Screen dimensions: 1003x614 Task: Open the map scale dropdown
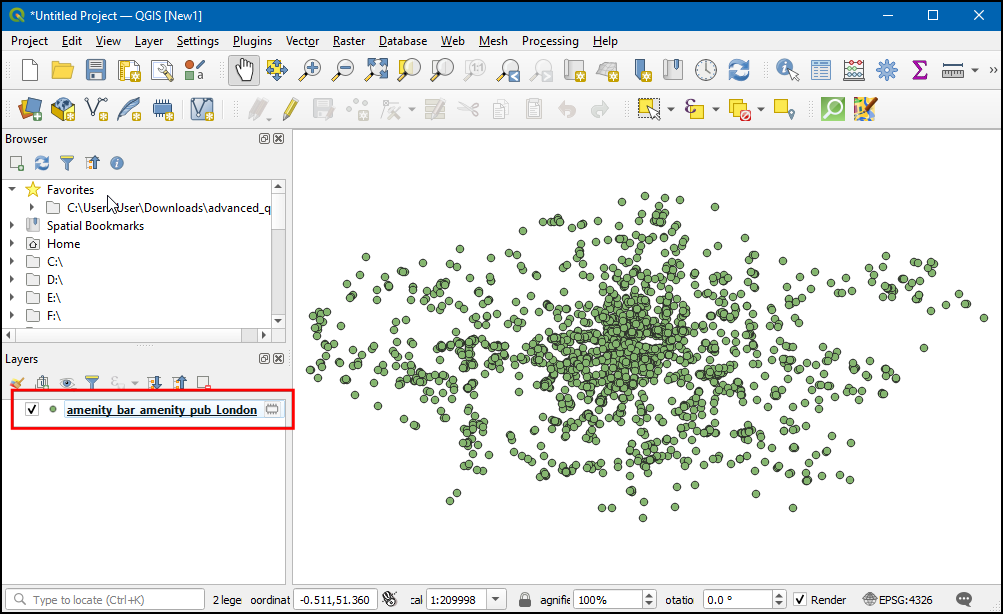tap(495, 600)
